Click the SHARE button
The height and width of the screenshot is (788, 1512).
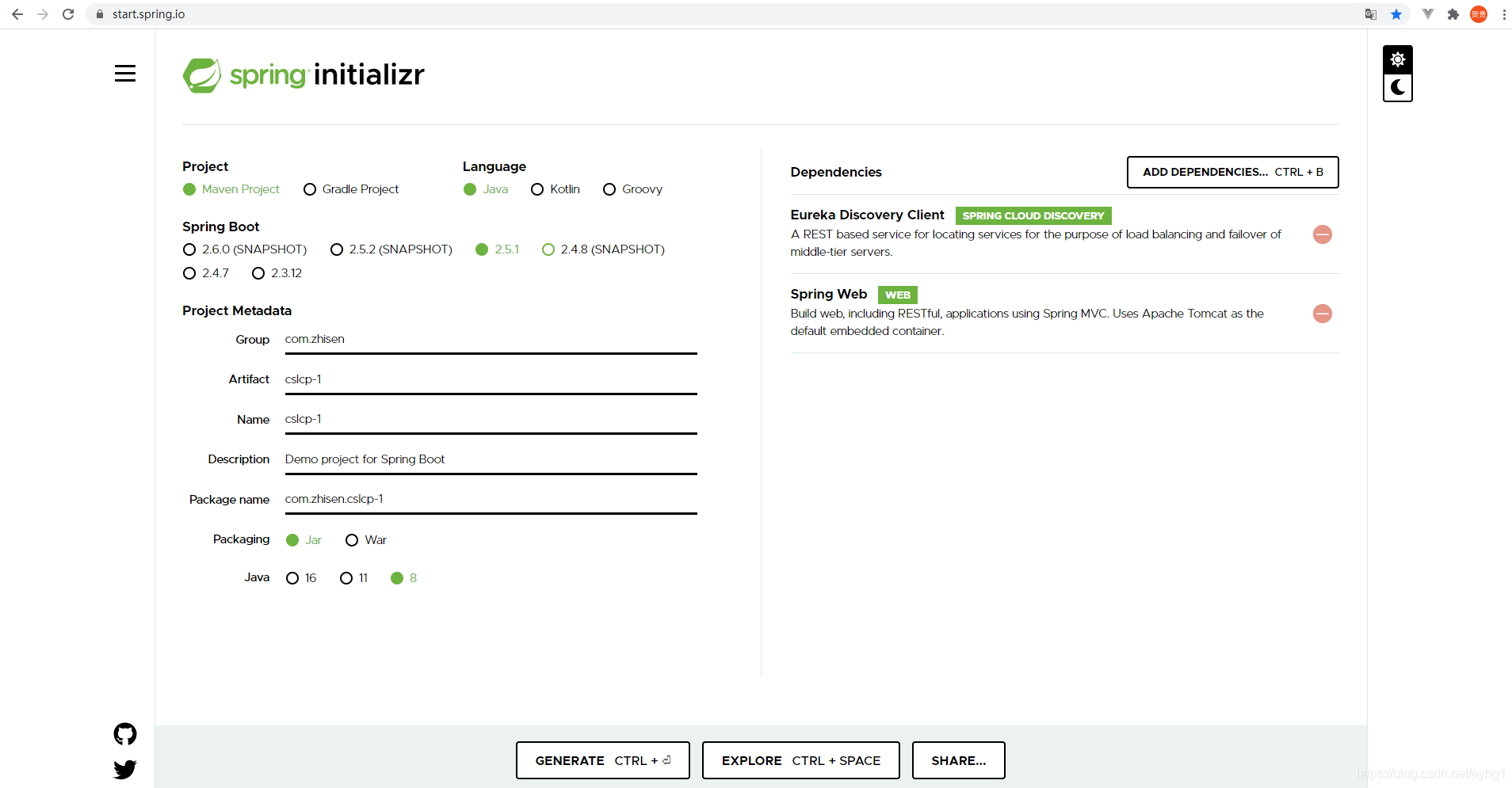pos(959,760)
